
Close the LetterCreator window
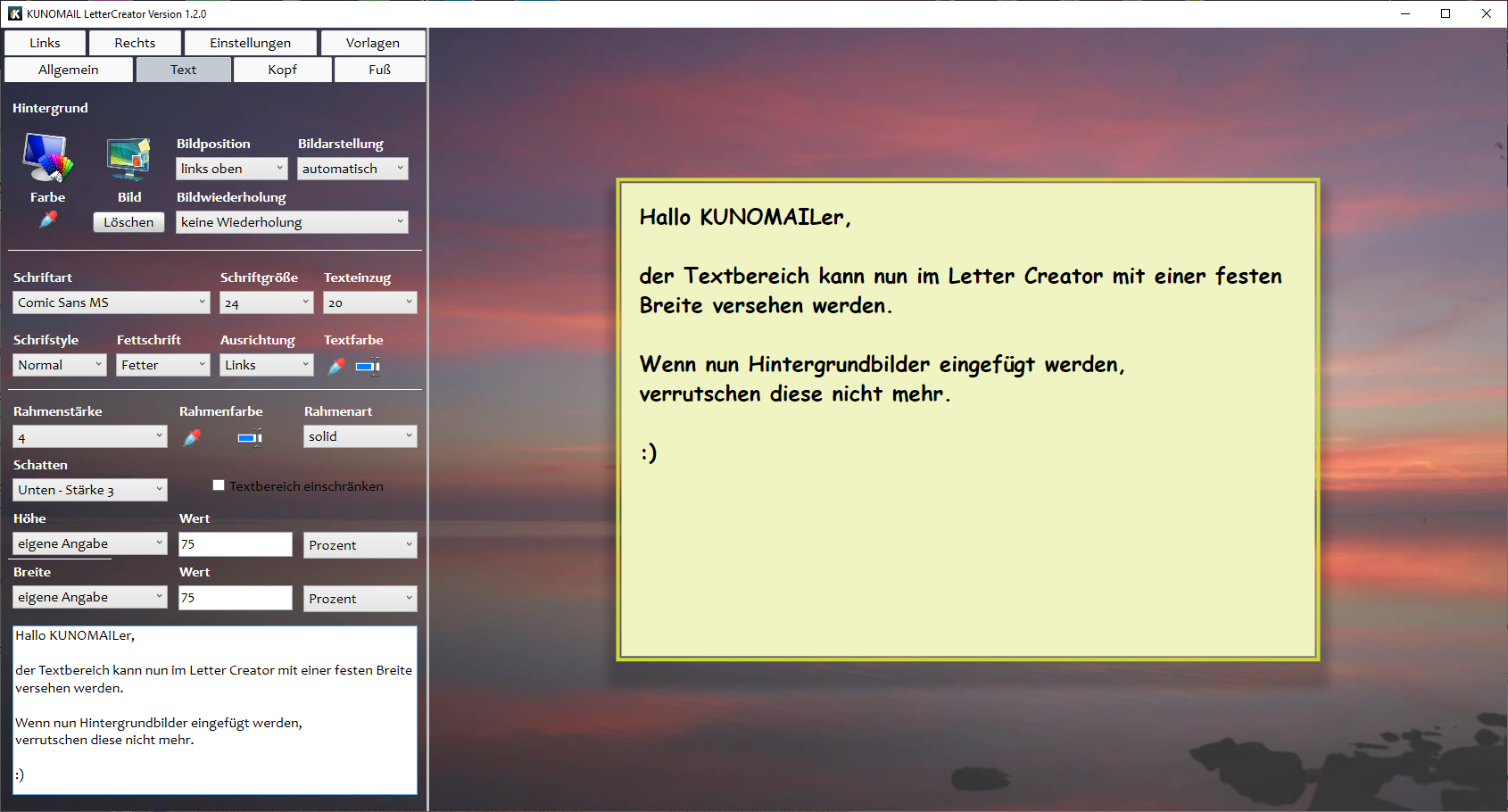[1487, 13]
